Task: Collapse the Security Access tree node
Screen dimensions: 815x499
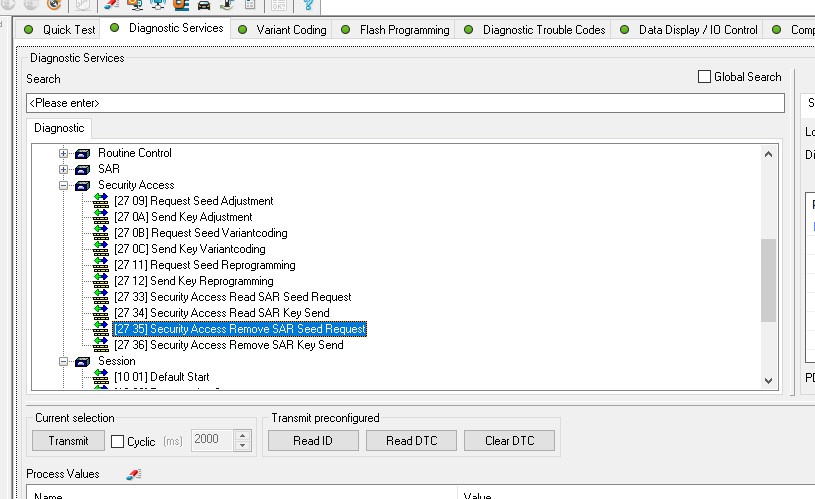Action: pos(64,185)
